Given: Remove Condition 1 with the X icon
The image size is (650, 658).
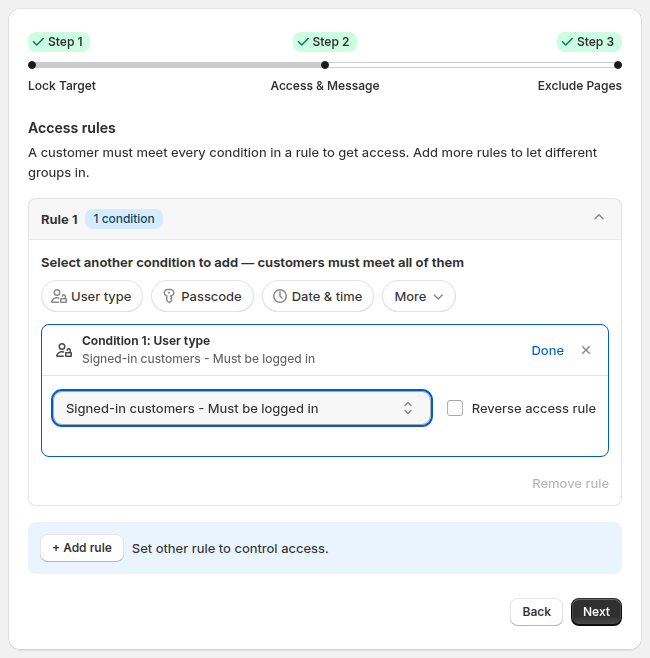Looking at the screenshot, I should (x=586, y=350).
